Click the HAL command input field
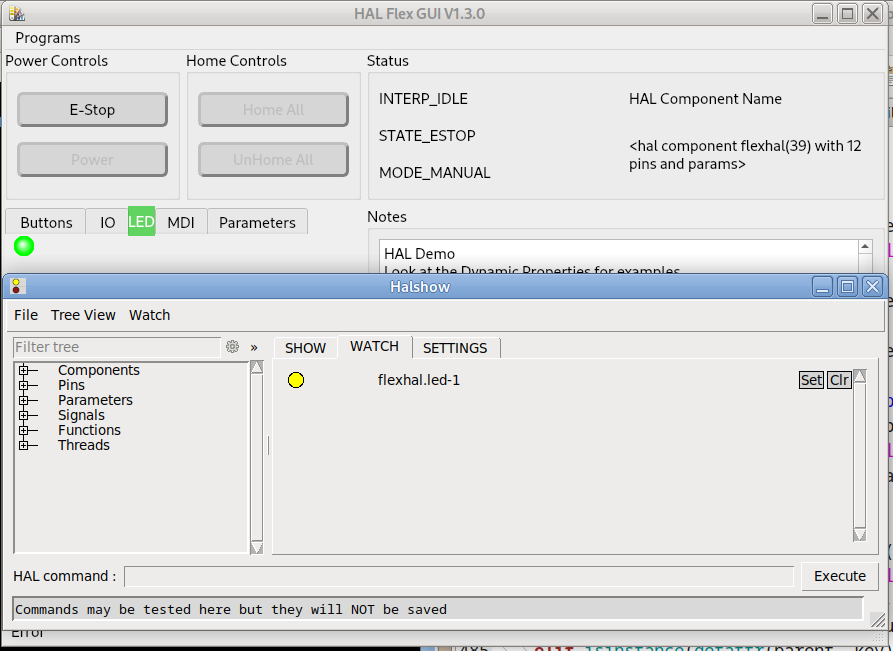 tap(459, 576)
